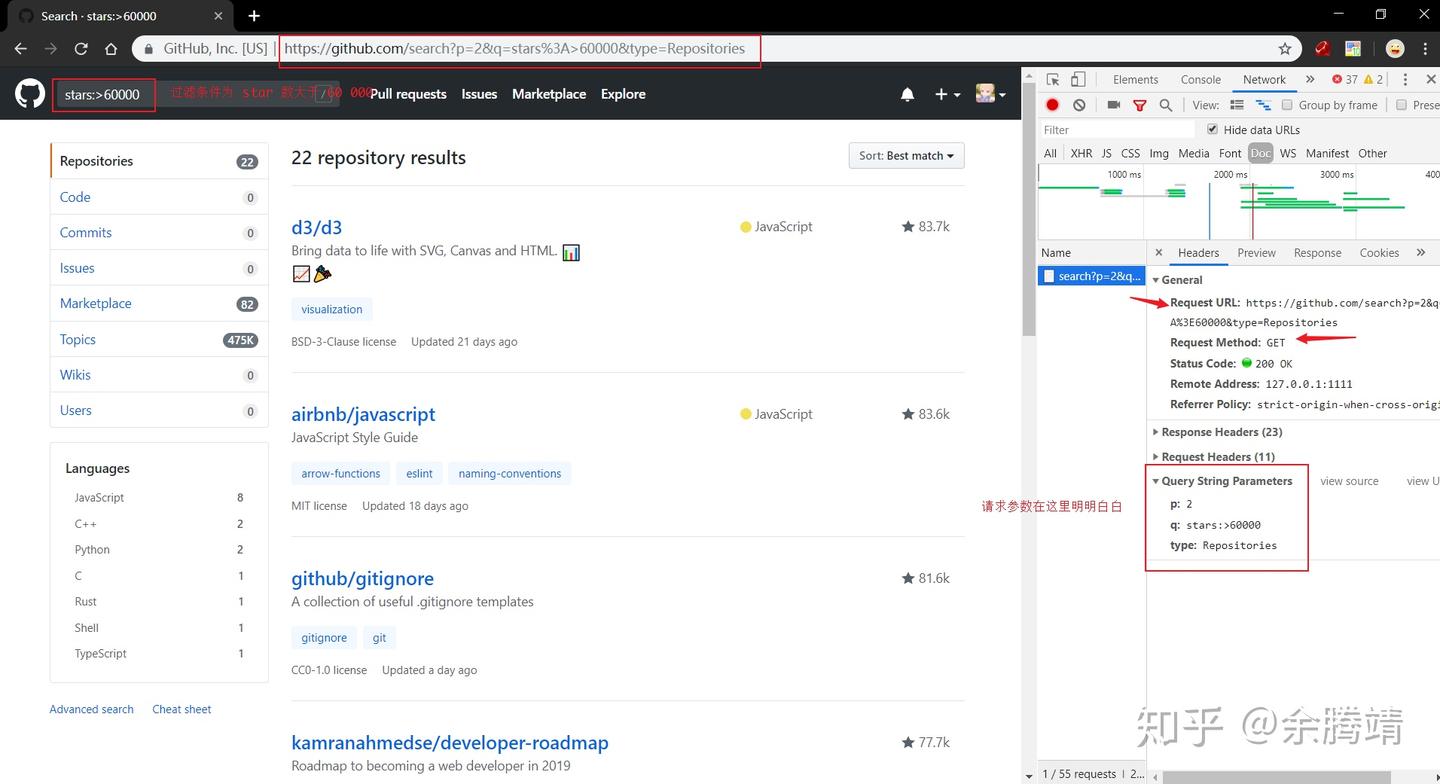
Task: Click the visualization topic tag
Action: (x=332, y=309)
